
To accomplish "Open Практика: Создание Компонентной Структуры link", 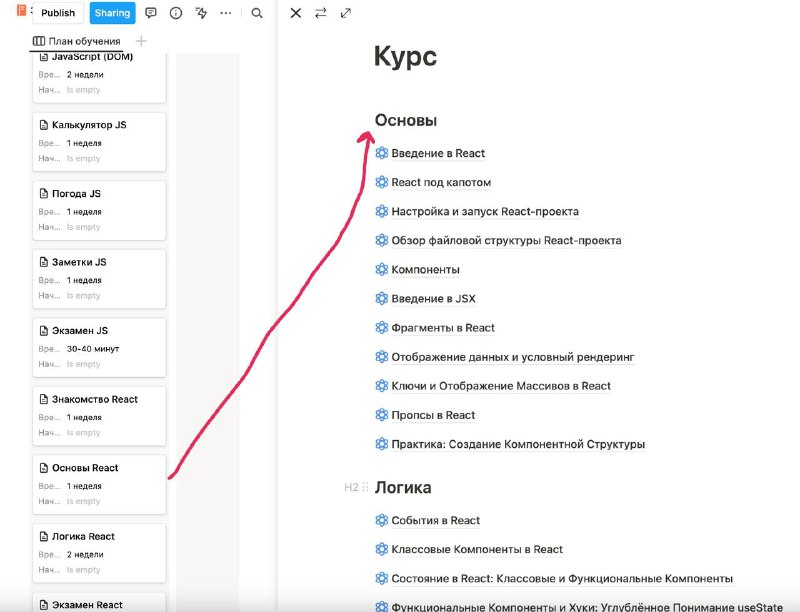I will (x=518, y=444).
